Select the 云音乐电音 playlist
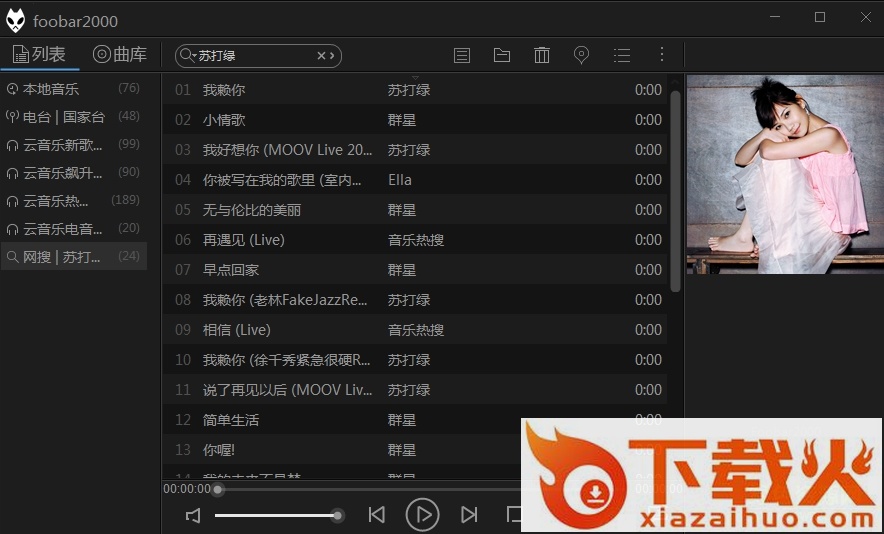The height and width of the screenshot is (534, 884). 74,229
